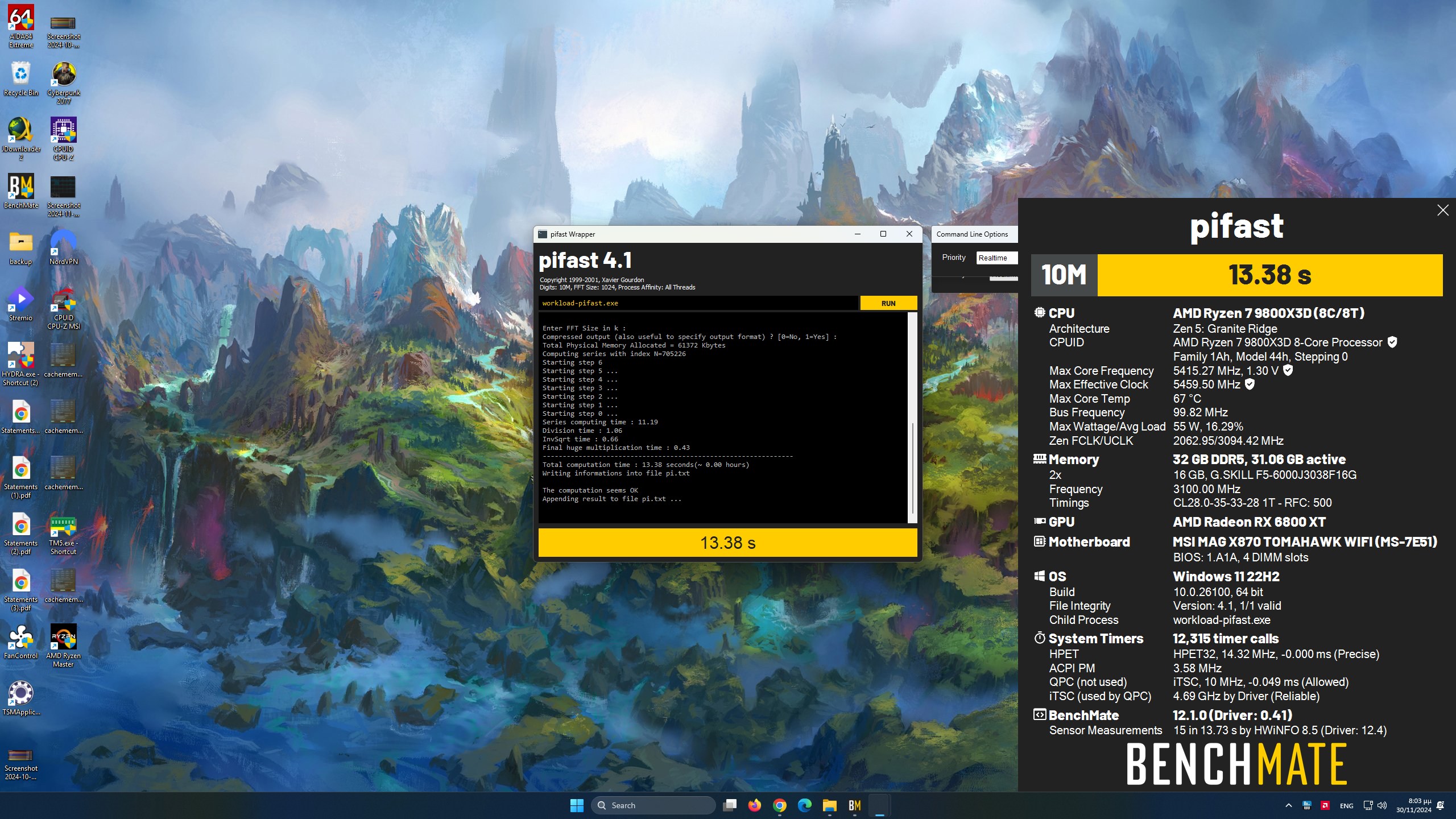
Task: Click the '12,315 timer calls' text
Action: pyautogui.click(x=1226, y=638)
